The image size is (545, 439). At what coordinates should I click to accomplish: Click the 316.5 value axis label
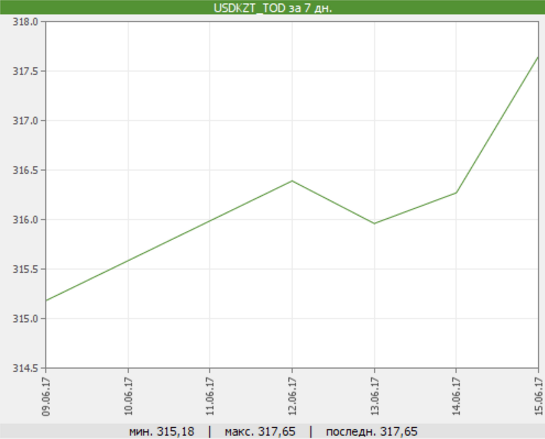[25, 170]
